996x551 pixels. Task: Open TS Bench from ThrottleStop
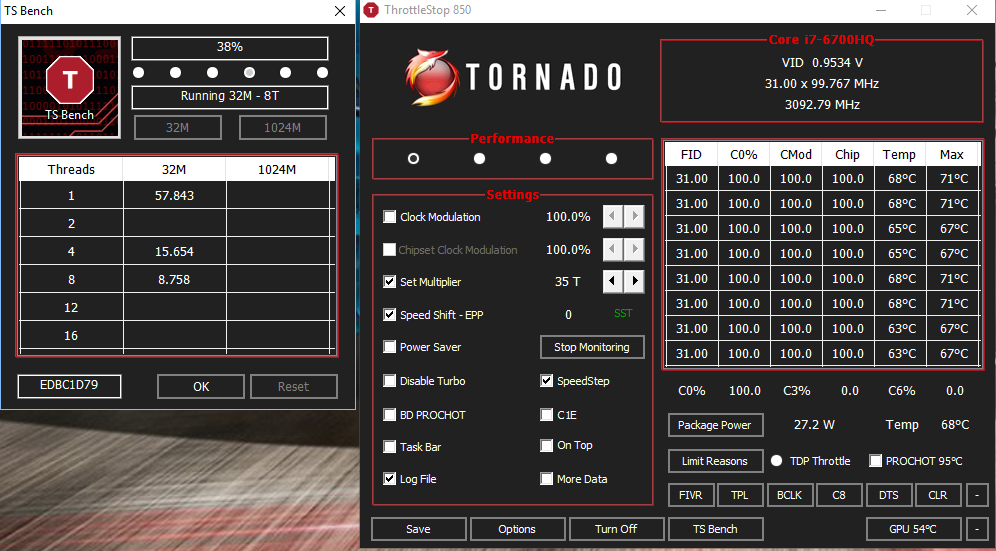click(715, 529)
